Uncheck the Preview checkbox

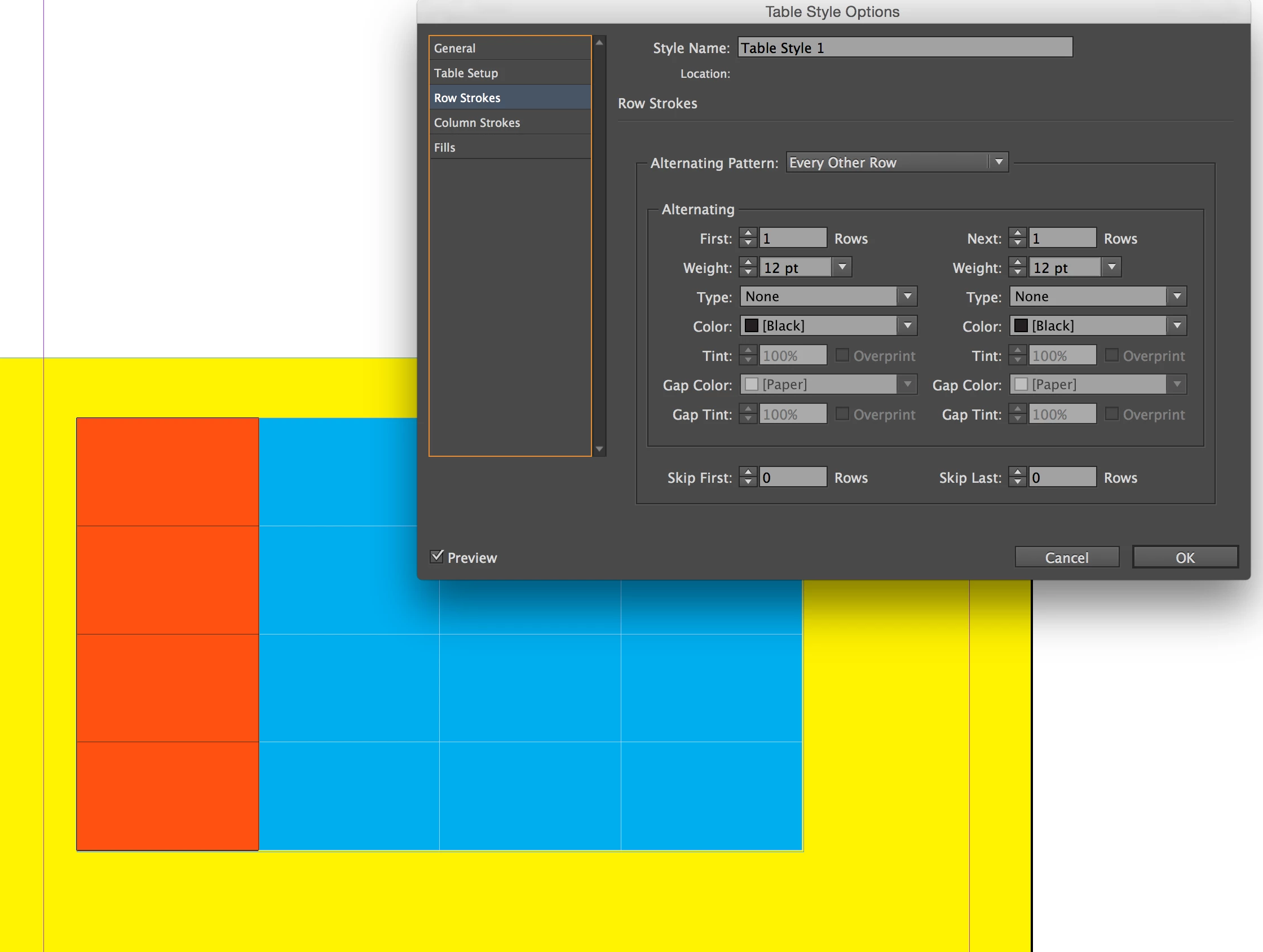coord(437,557)
